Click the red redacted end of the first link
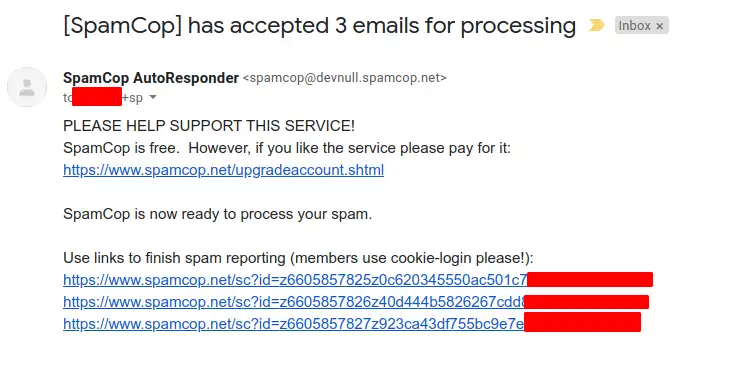 click(590, 279)
